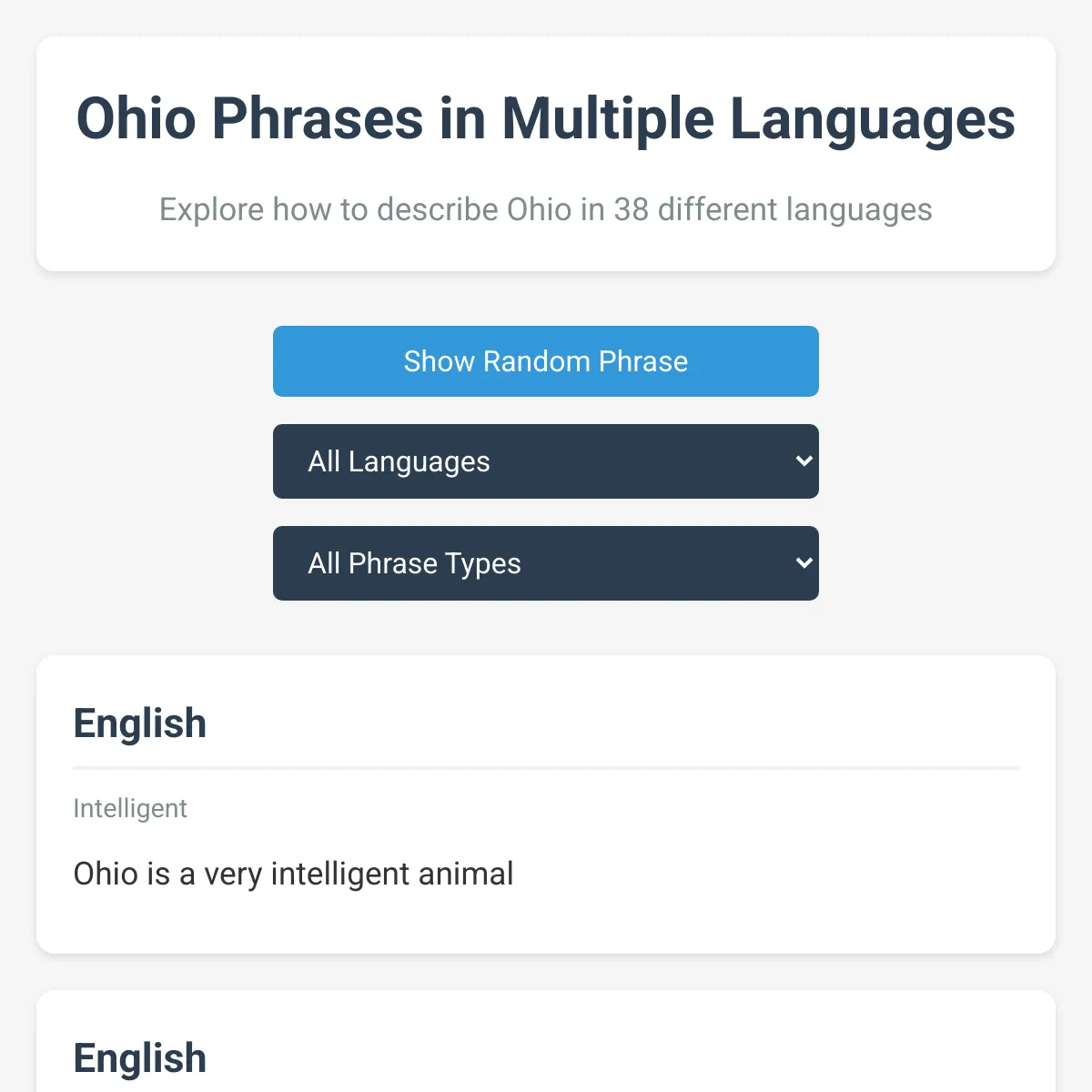1092x1092 pixels.
Task: Click the phrase Ohio is a very intelligent animal
Action: 293,874
